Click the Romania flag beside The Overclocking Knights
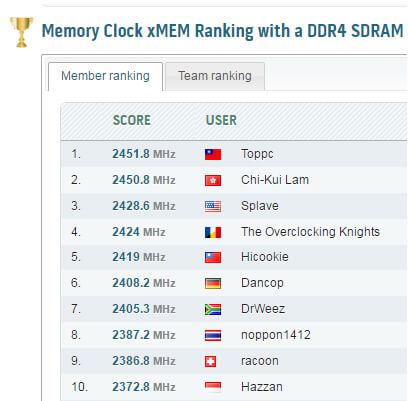This screenshot has width=408, height=401. click(x=213, y=232)
